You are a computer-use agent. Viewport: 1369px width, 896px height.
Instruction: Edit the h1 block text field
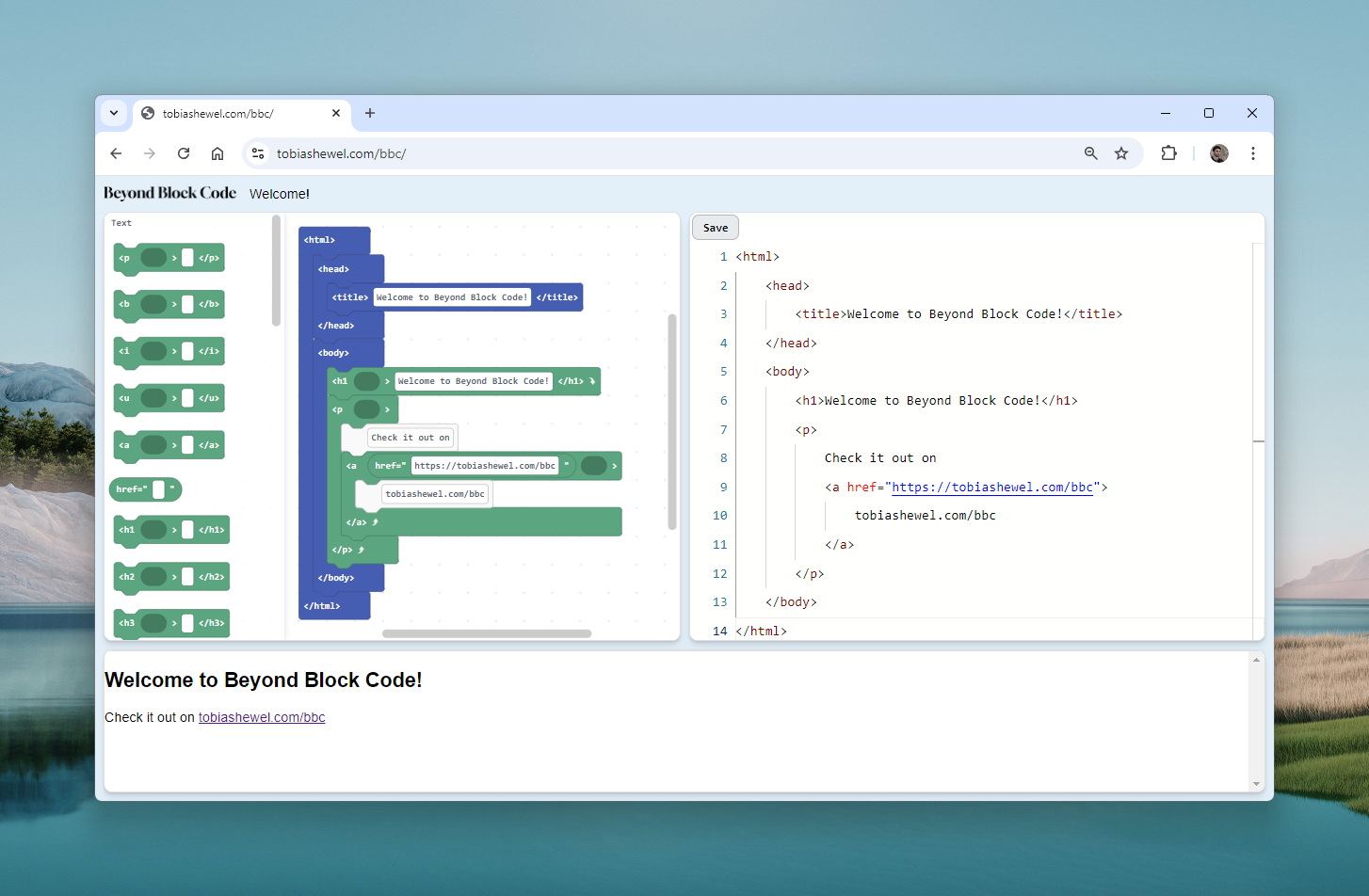coord(474,381)
